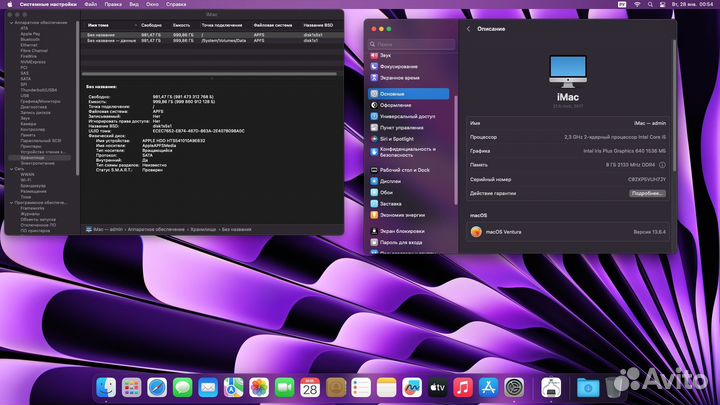Collapse the Сеть tree section

[x=11, y=169]
